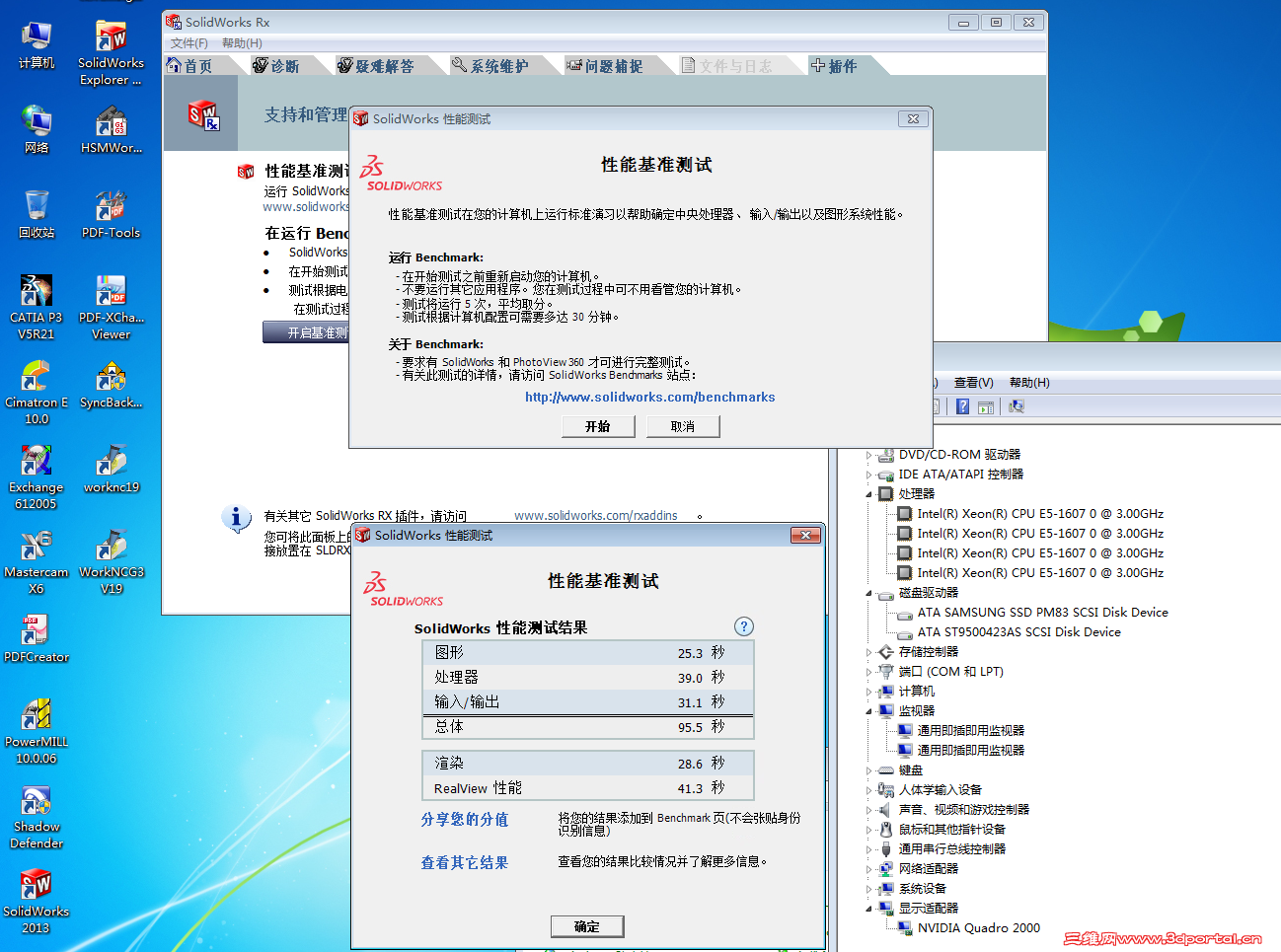Expand the 键盘 node
Screen dimensions: 1281x952
click(x=869, y=770)
